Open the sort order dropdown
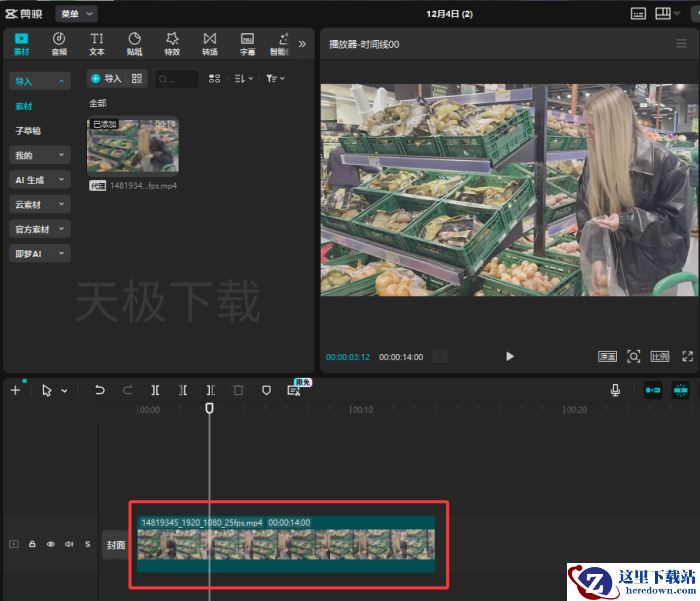Viewport: 700px width, 601px height. pyautogui.click(x=244, y=79)
